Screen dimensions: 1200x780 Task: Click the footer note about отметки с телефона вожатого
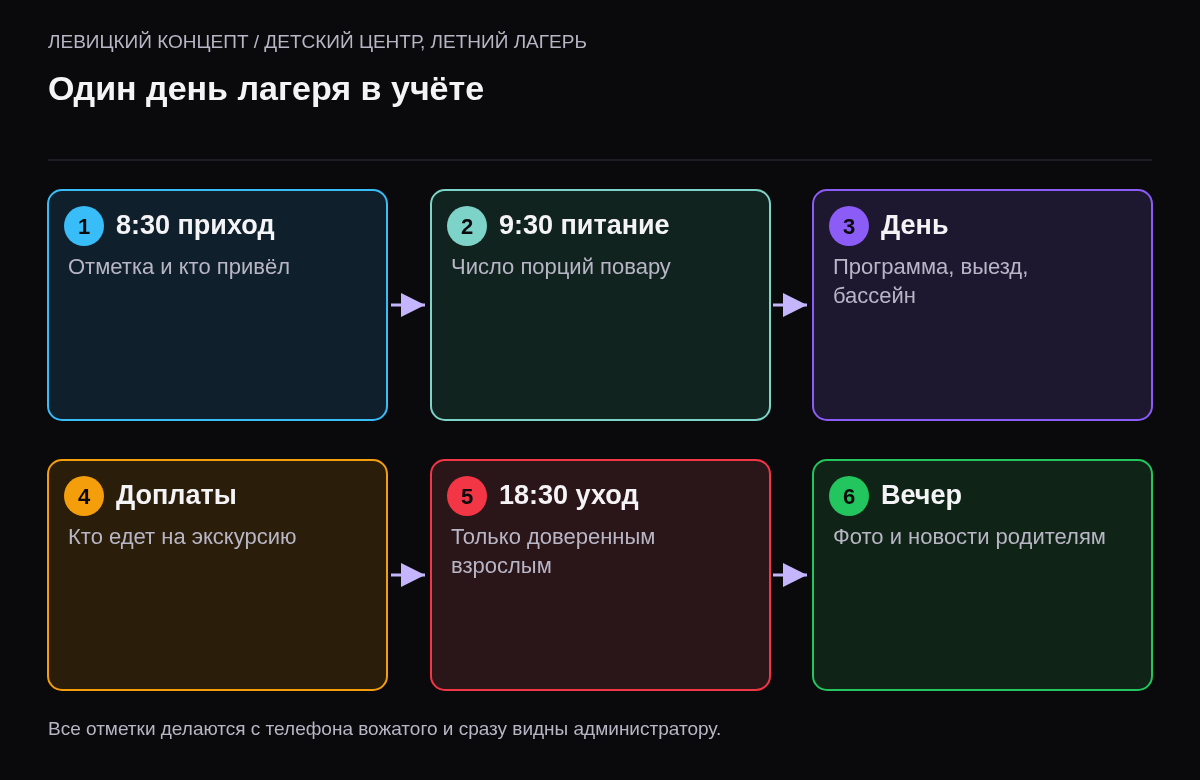[384, 729]
